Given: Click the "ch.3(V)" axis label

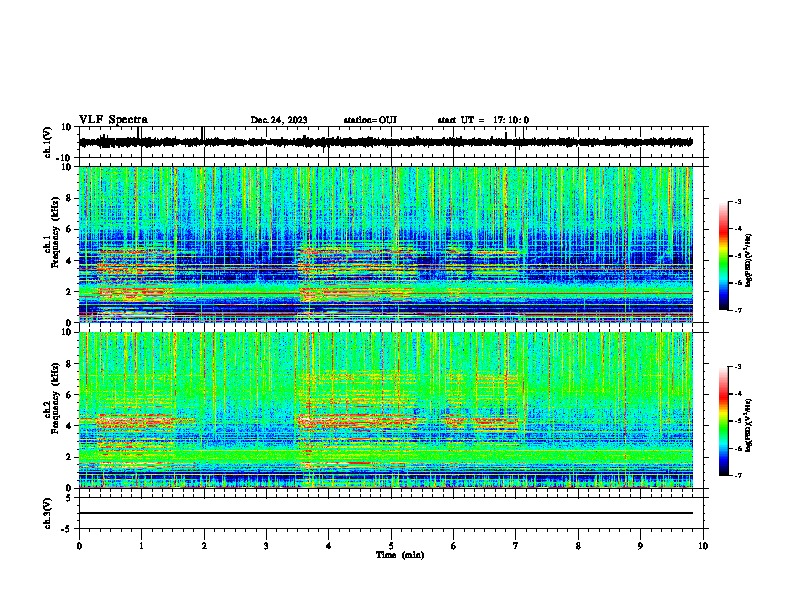Looking at the screenshot, I should pyautogui.click(x=48, y=513).
